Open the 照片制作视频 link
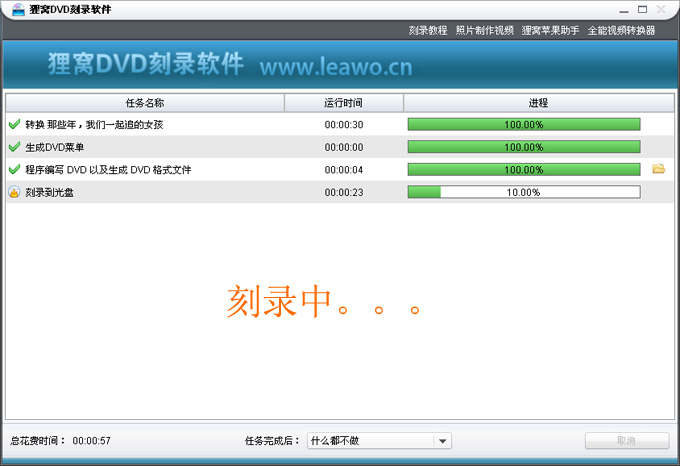This screenshot has height=466, width=680. [x=484, y=30]
